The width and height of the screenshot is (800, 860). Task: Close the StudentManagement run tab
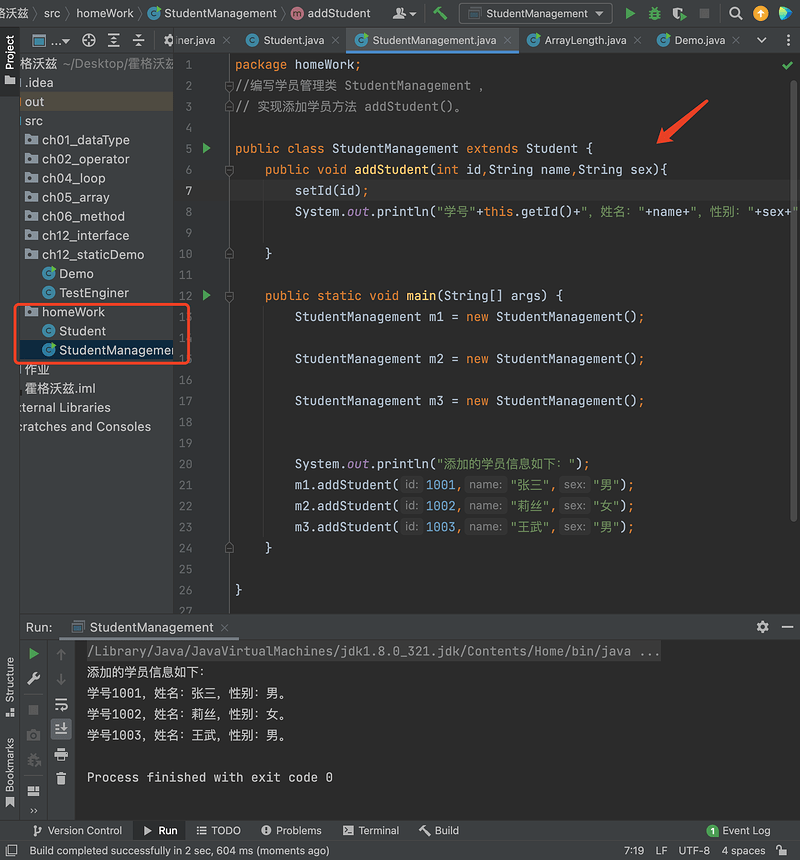(224, 627)
